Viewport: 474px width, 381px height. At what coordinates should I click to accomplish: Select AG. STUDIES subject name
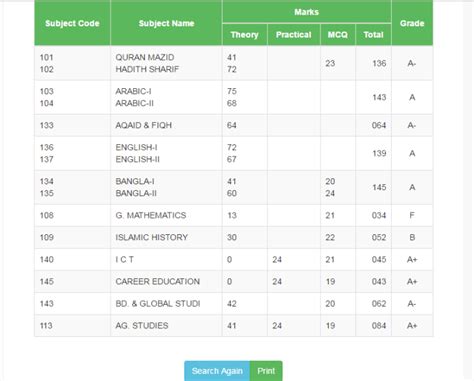click(142, 326)
